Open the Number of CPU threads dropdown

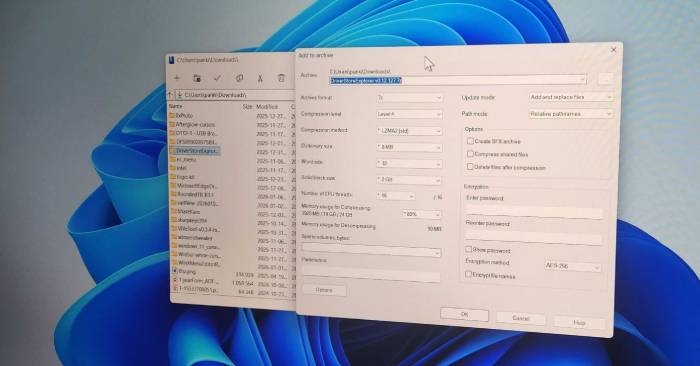[x=396, y=196]
